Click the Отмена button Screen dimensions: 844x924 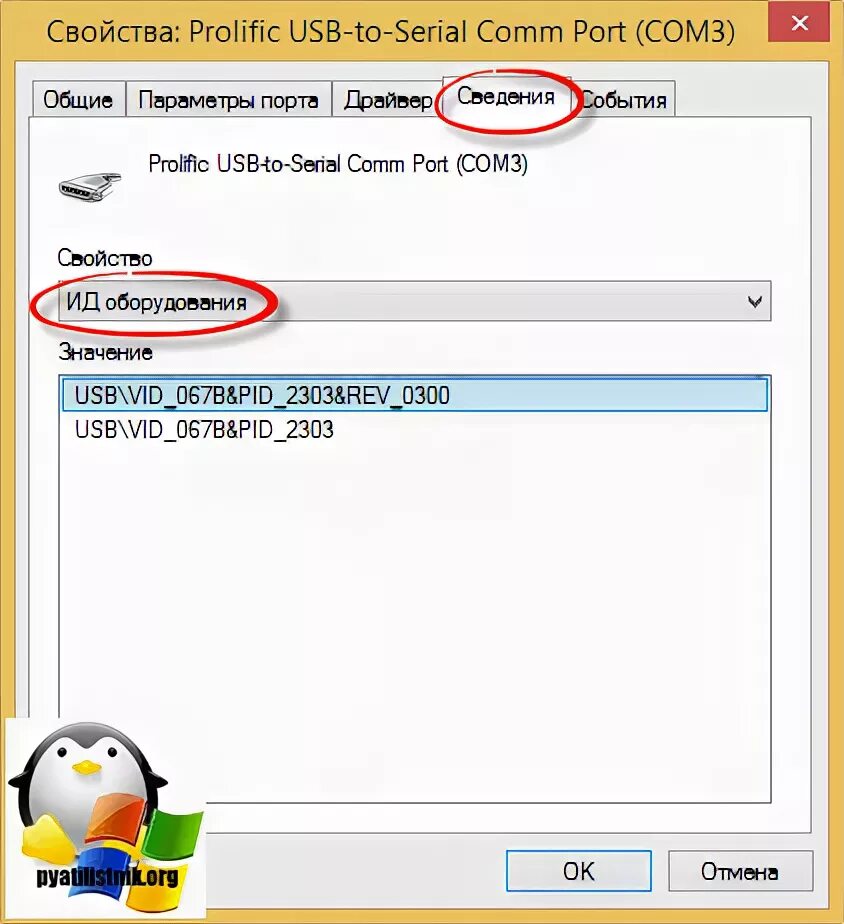(x=740, y=870)
